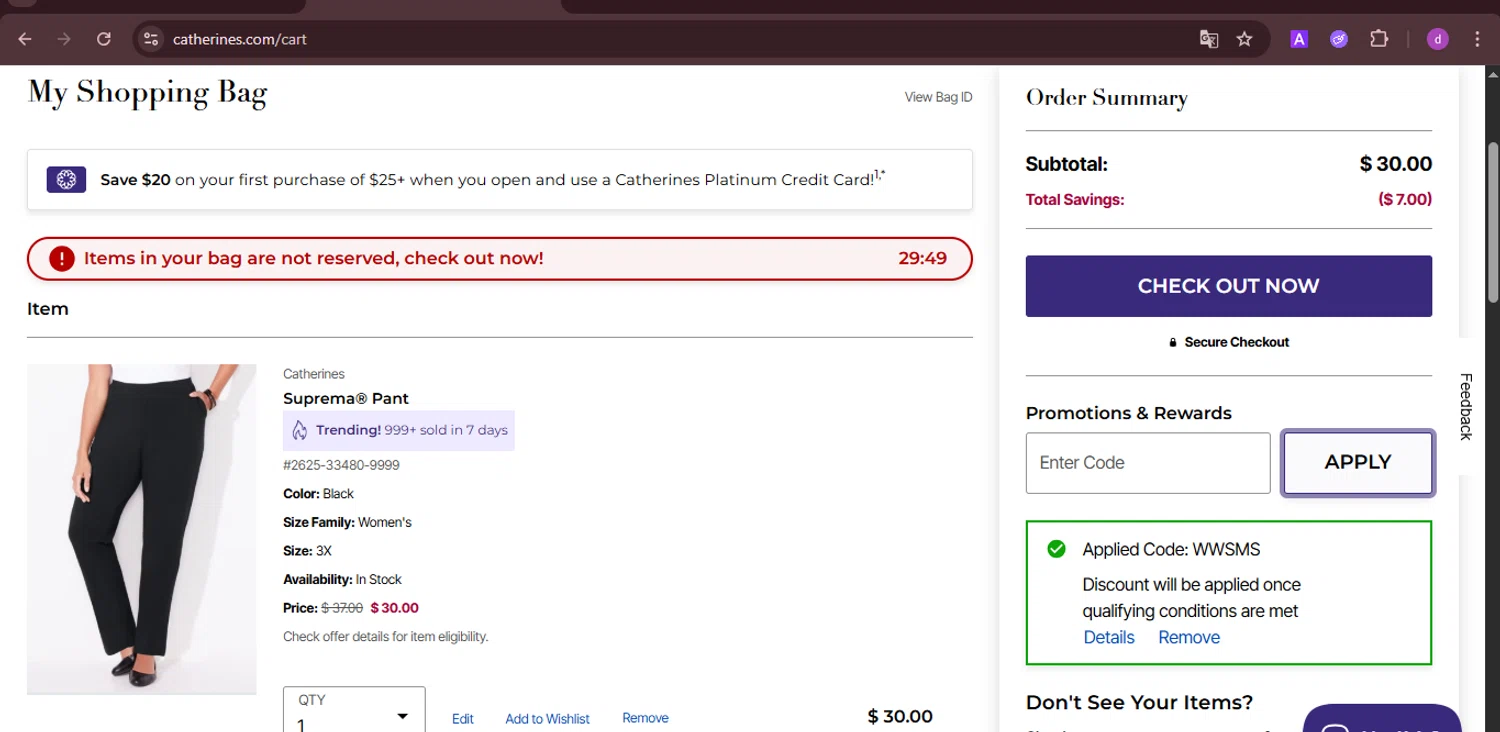Click the Save $20 credit card banner

click(500, 180)
